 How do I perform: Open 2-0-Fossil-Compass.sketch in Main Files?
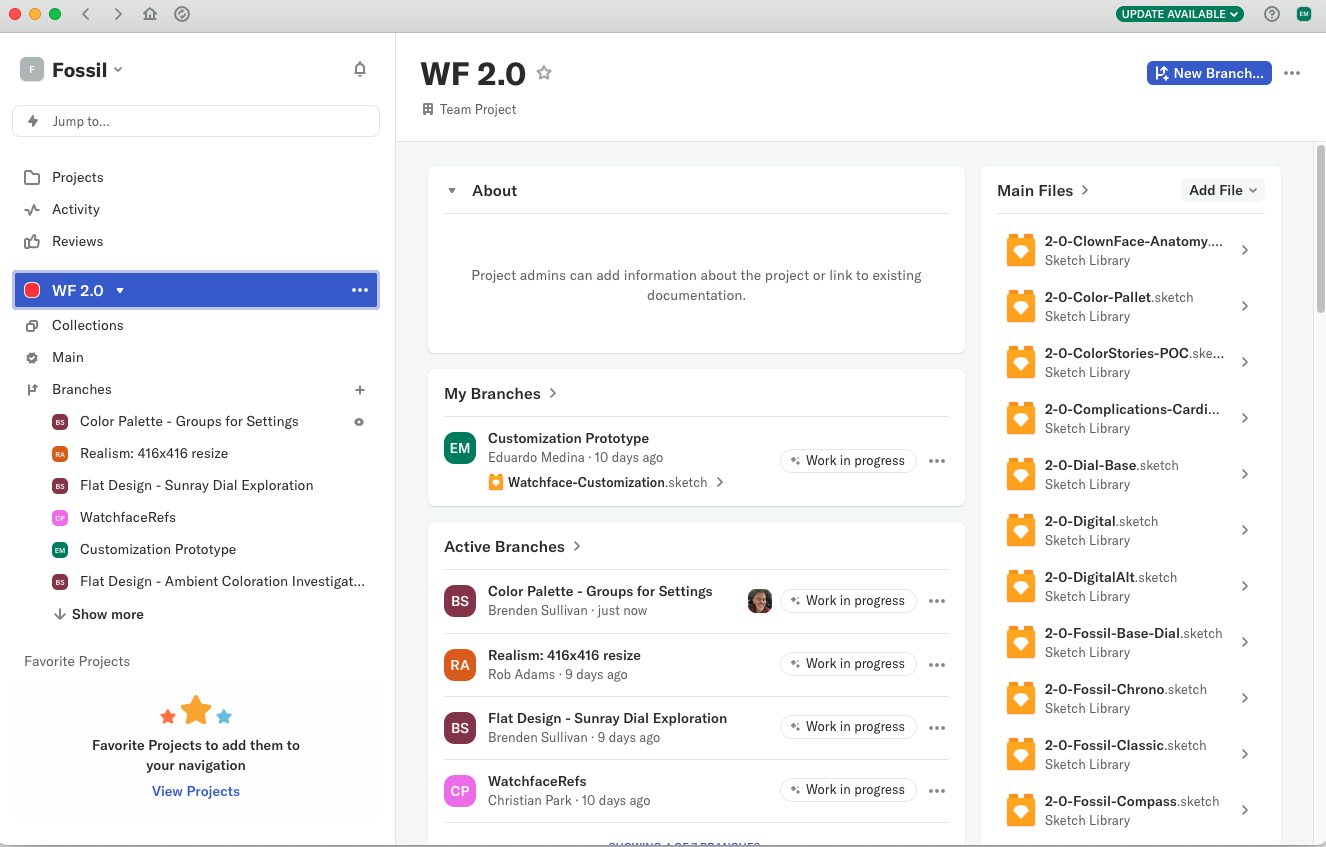[x=1130, y=810]
